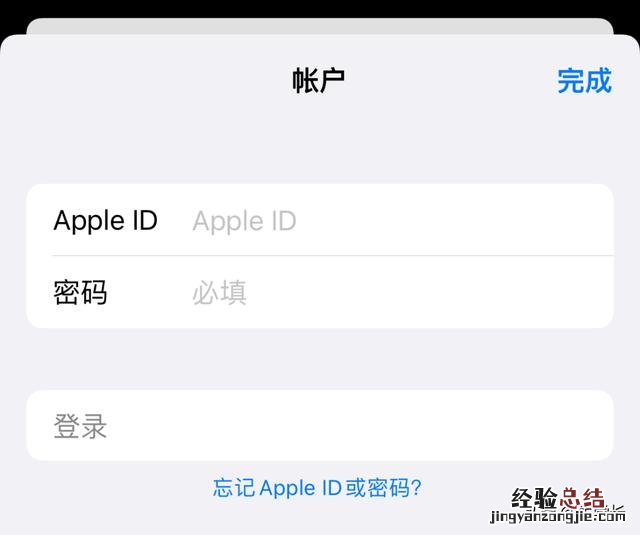Tap the 登录 sign-in button
The image size is (640, 535).
tap(320, 425)
